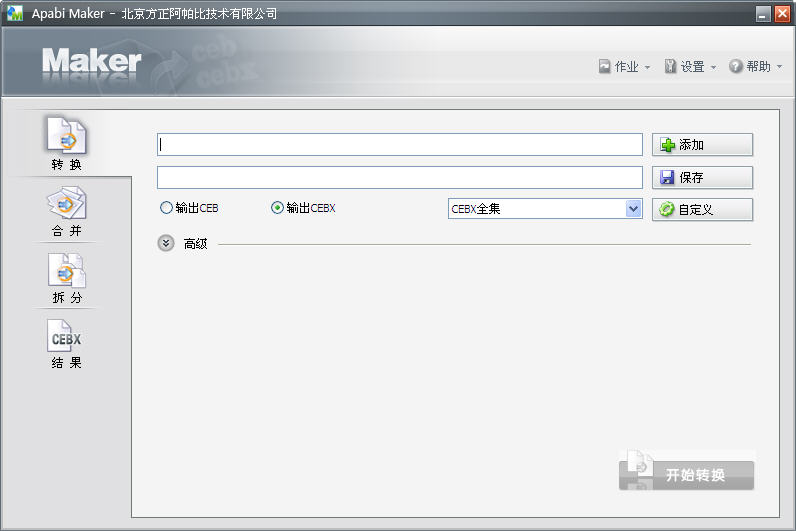The height and width of the screenshot is (531, 796).
Task: Open the CEBX 结果 (Results) sidebar tab
Action: (67, 344)
